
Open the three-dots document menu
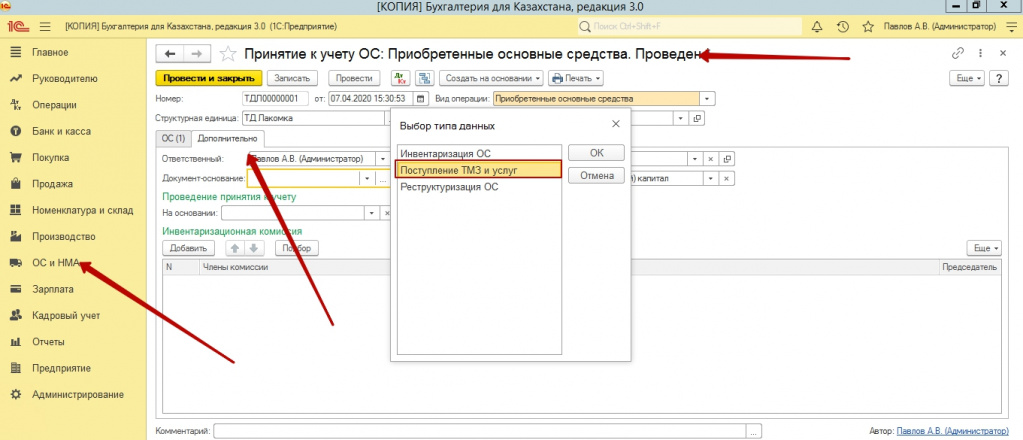[x=980, y=53]
